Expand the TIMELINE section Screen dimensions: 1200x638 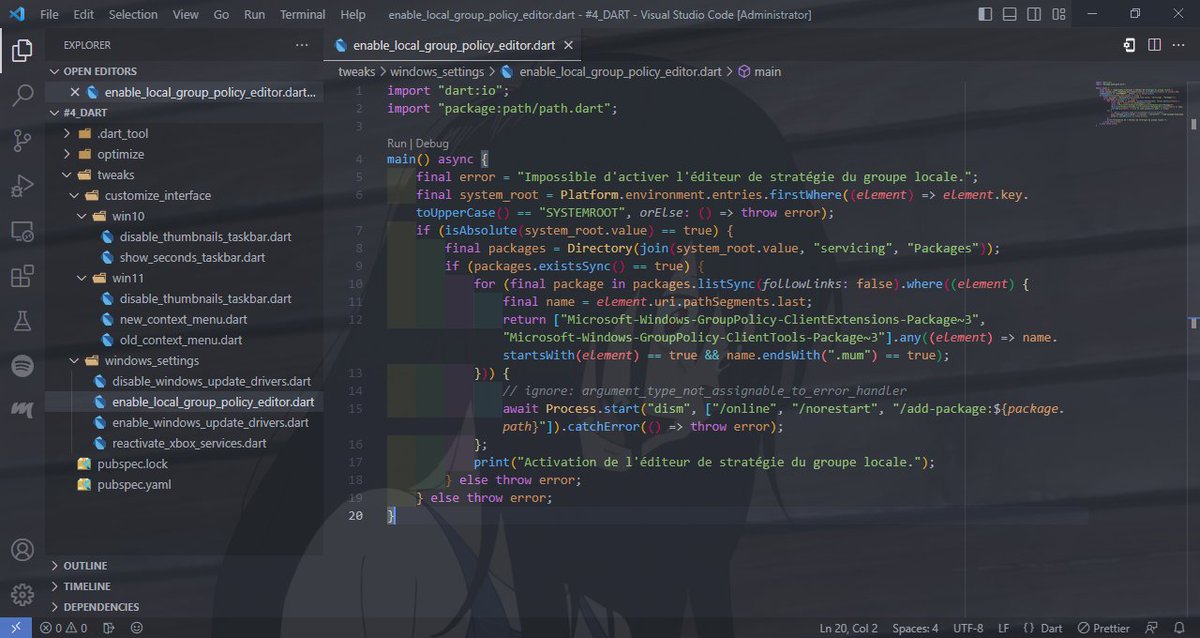click(184, 586)
